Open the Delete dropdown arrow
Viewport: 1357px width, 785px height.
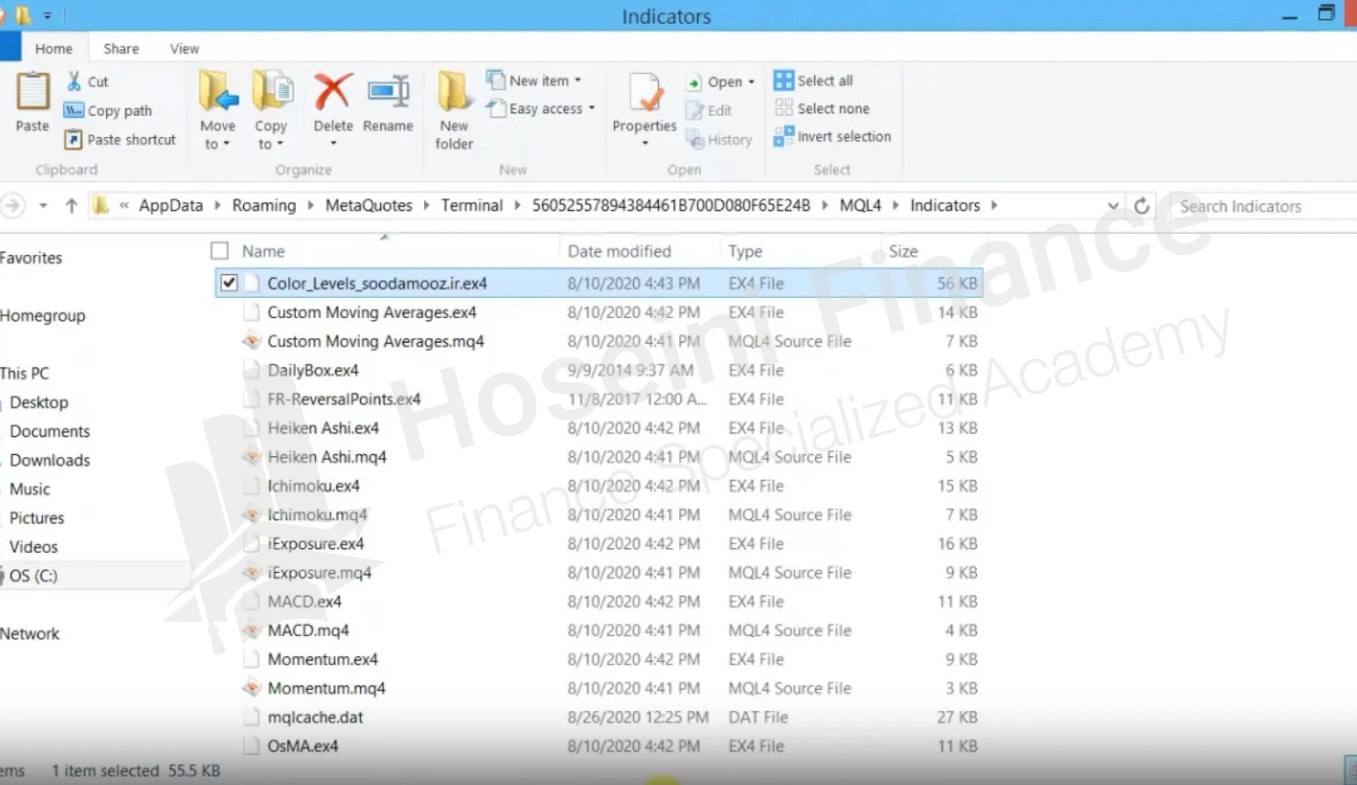pos(333,144)
